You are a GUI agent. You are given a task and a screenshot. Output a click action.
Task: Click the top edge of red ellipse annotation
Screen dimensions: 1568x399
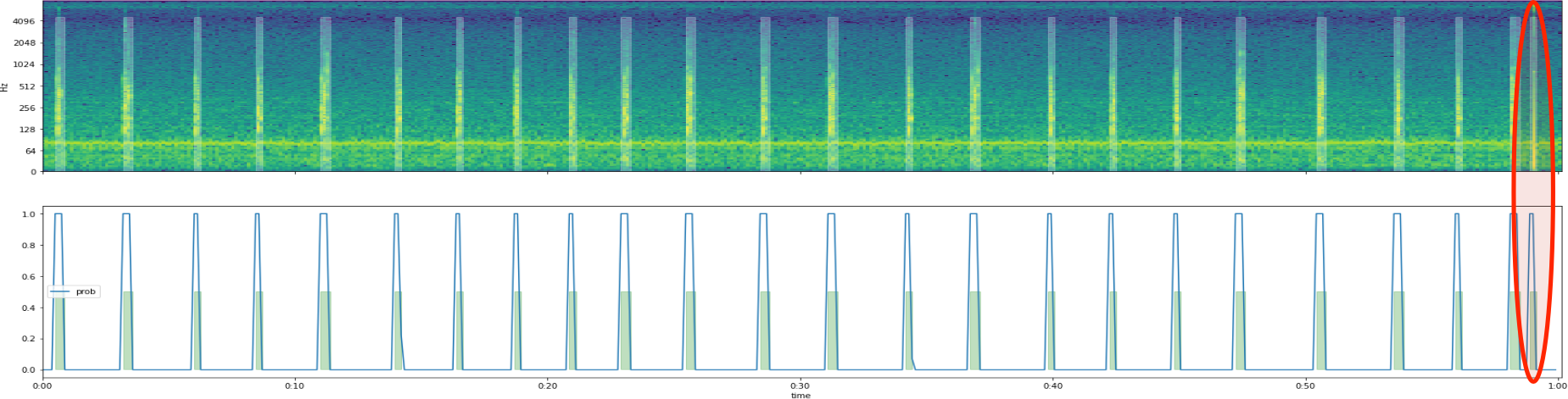1533,3
